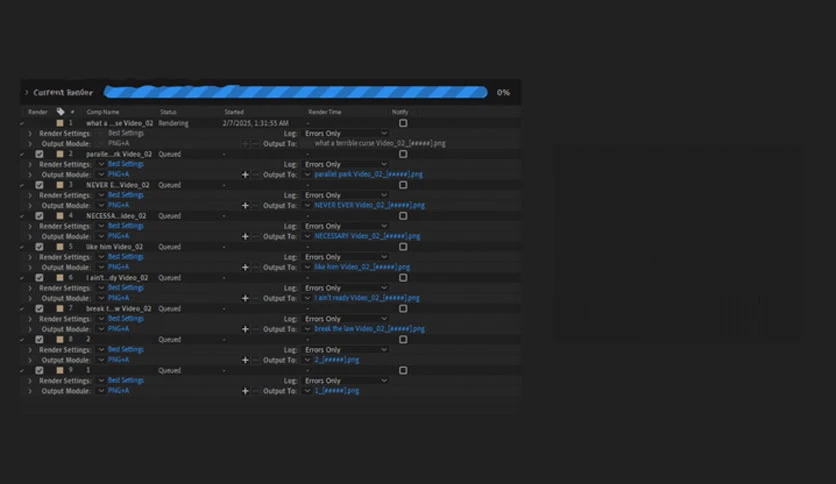Open Best Settings link for parallel park item
Image resolution: width=836 pixels, height=484 pixels.
[x=126, y=164]
